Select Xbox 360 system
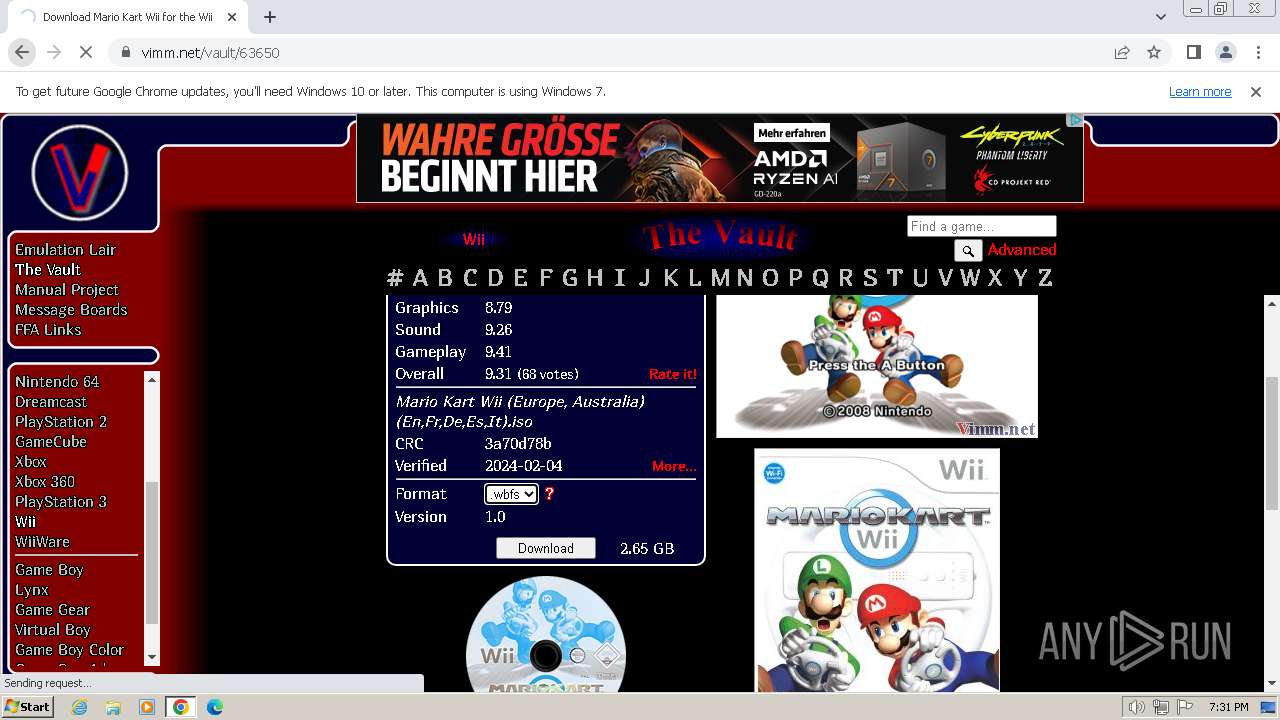Viewport: 1280px width, 720px height. pyautogui.click(x=45, y=482)
